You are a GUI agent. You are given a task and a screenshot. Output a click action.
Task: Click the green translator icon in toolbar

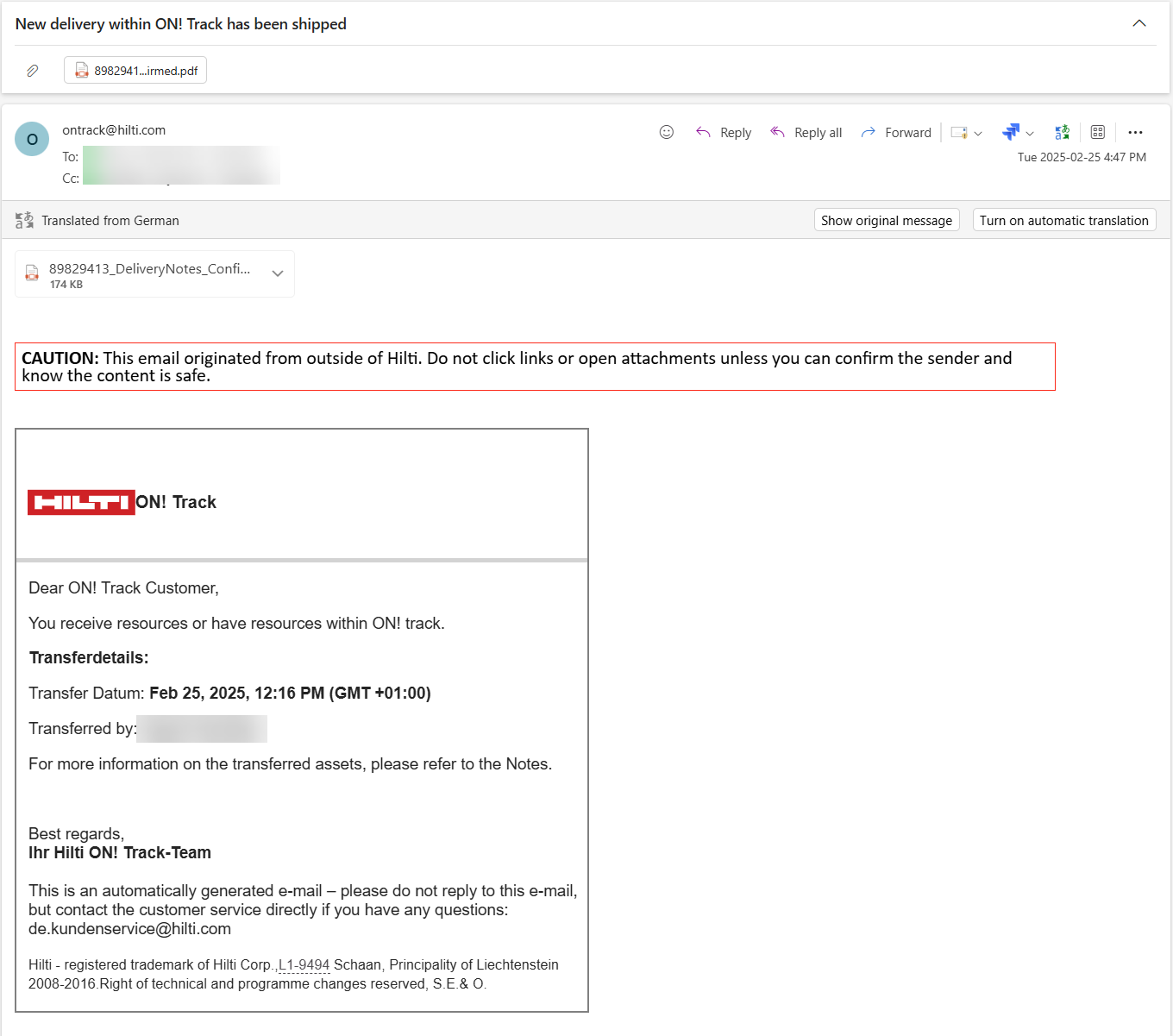point(1063,132)
